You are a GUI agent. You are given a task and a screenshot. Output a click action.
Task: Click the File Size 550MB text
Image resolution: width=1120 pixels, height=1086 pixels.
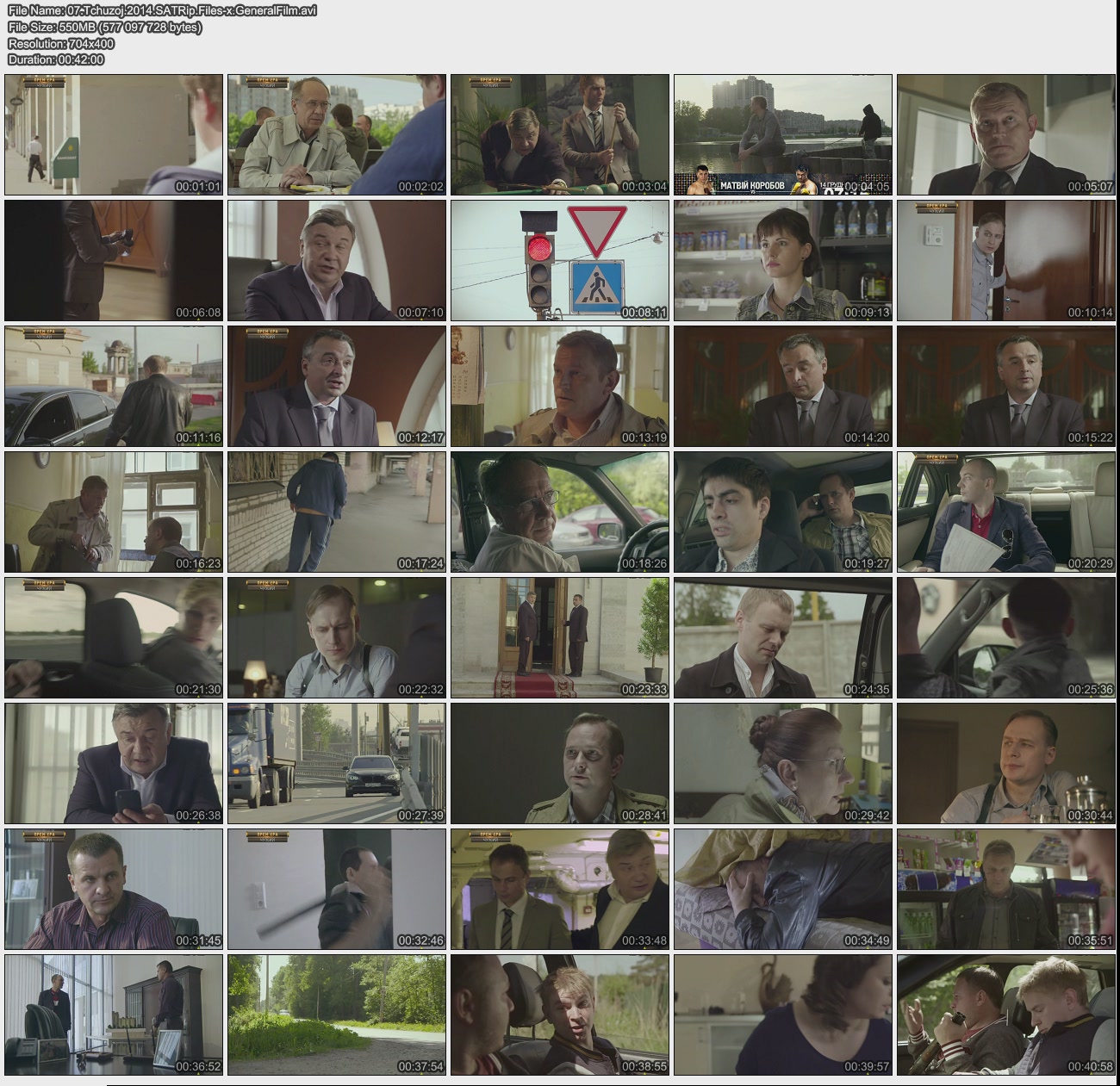click(x=104, y=27)
